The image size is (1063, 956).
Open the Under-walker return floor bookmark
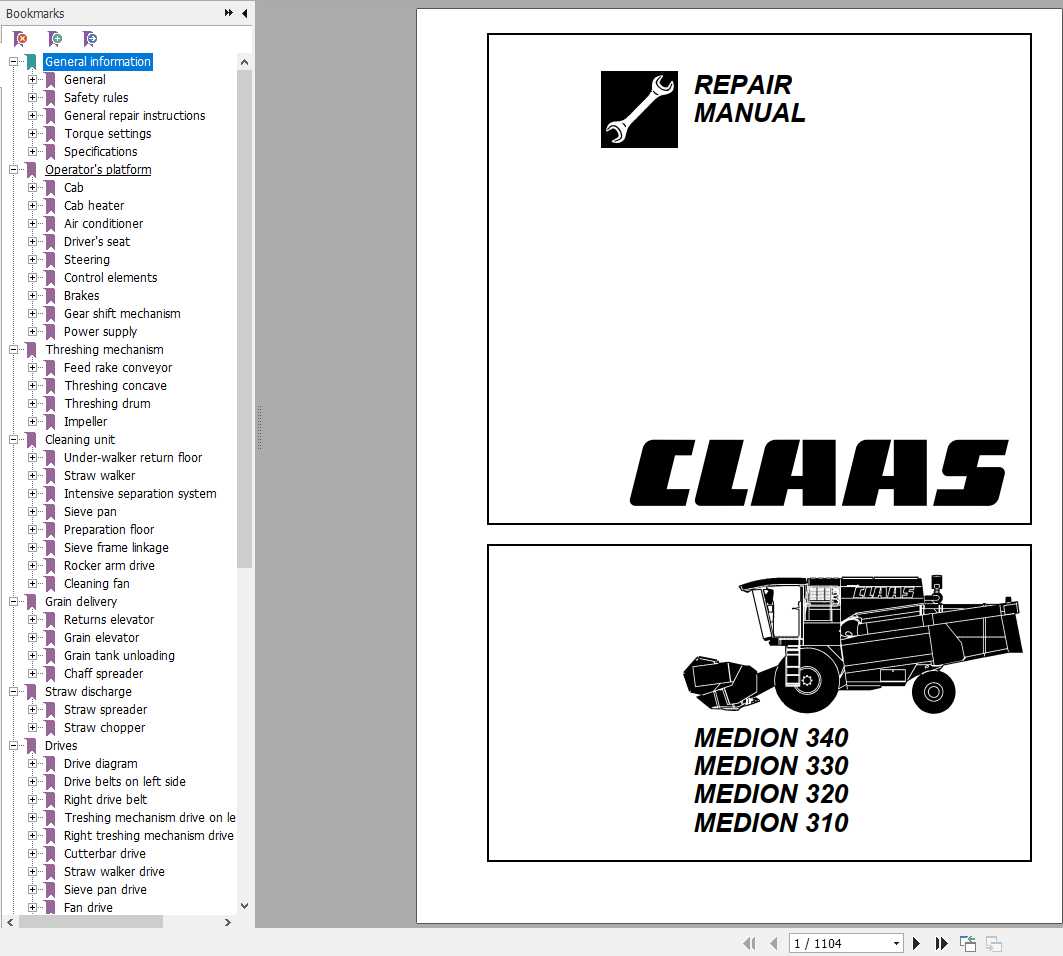tap(133, 458)
